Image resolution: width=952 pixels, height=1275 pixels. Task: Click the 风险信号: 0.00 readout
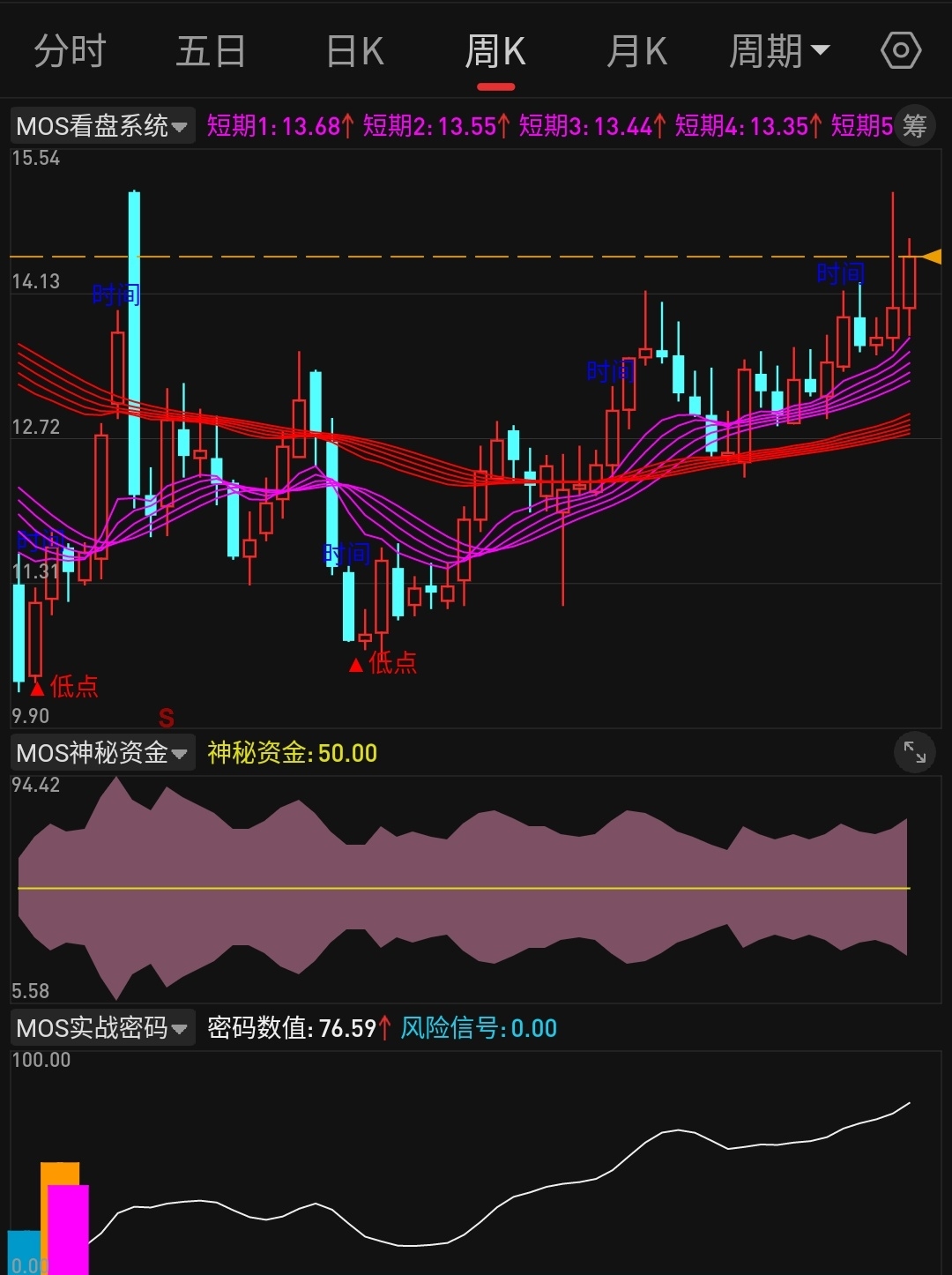pos(479,1028)
